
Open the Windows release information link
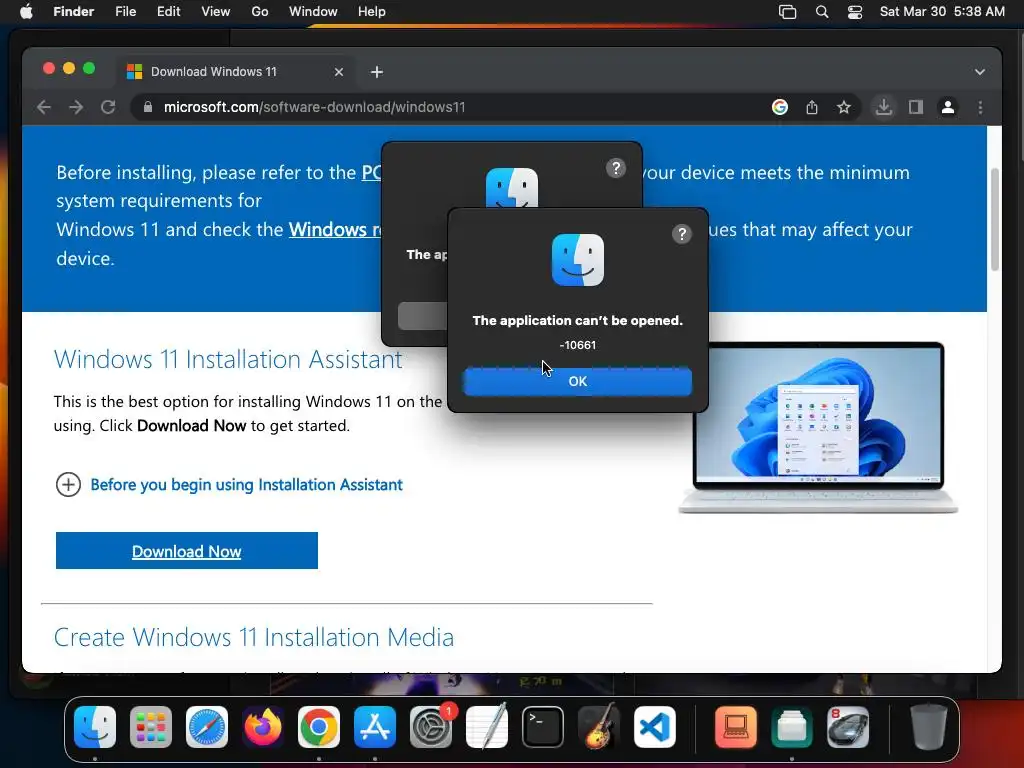tap(334, 229)
